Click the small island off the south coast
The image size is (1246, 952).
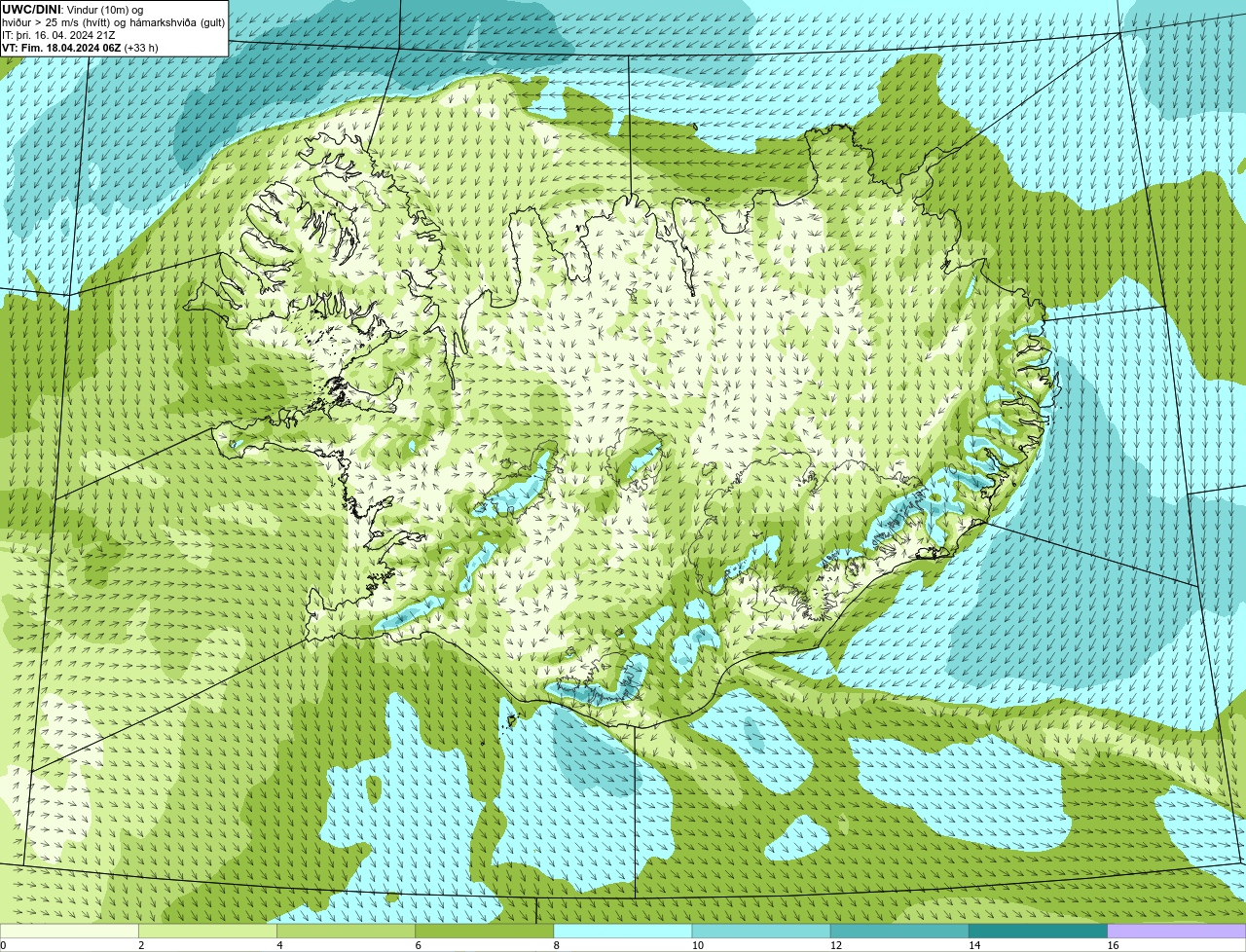[510, 721]
